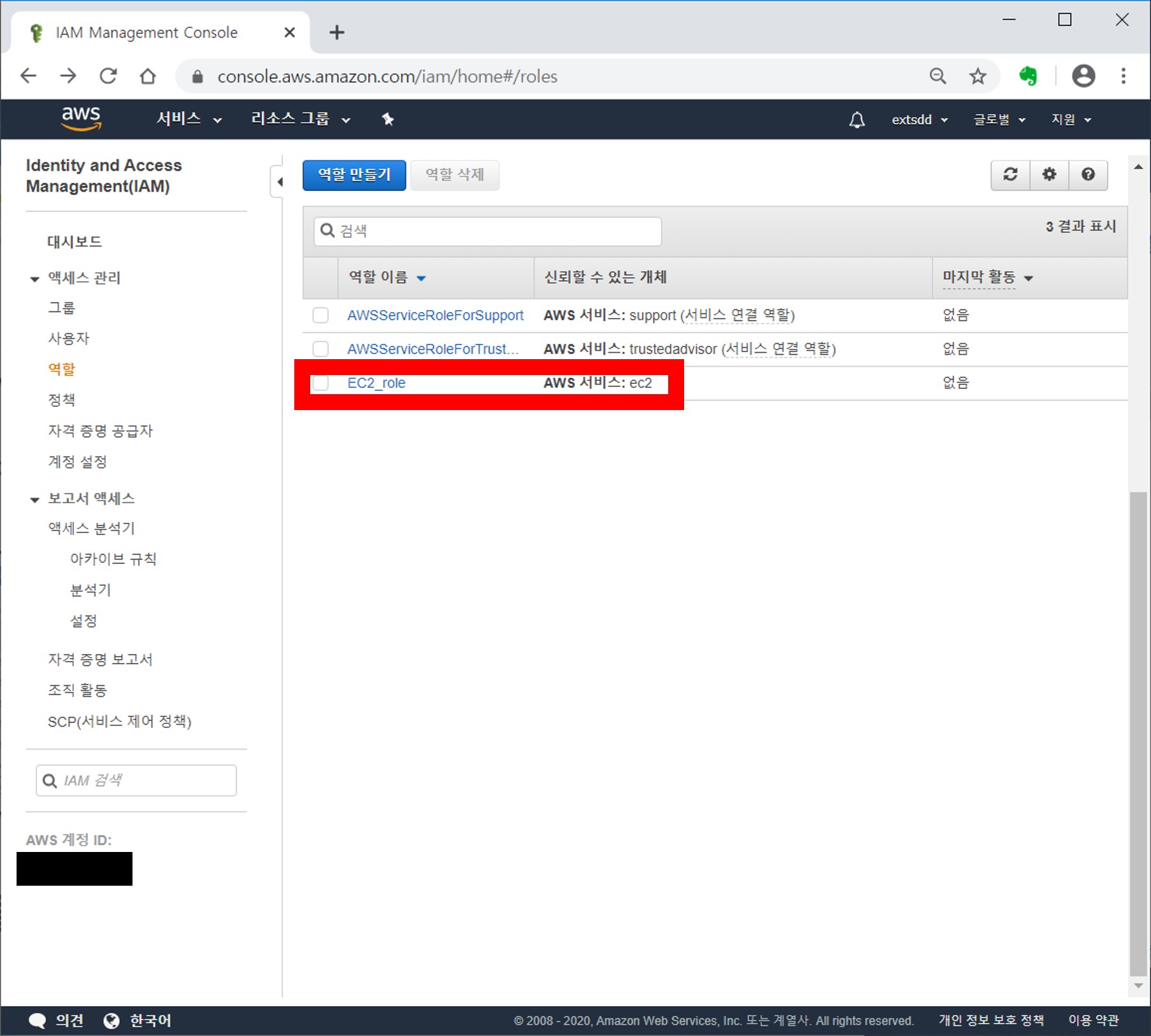Viewport: 1151px width, 1036px height.
Task: Open the help question mark icon
Action: pyautogui.click(x=1088, y=174)
